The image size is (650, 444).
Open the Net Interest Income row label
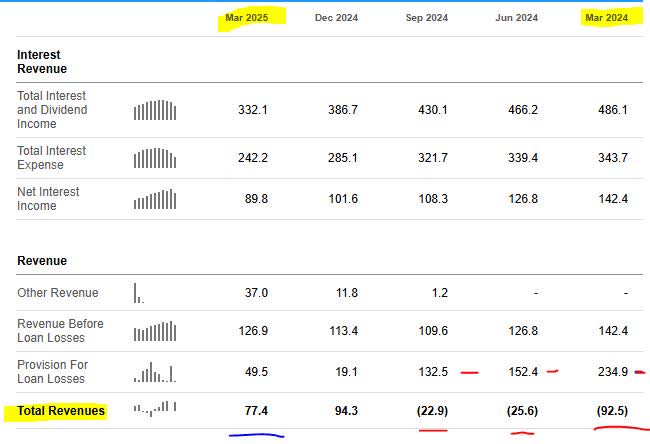pos(48,198)
